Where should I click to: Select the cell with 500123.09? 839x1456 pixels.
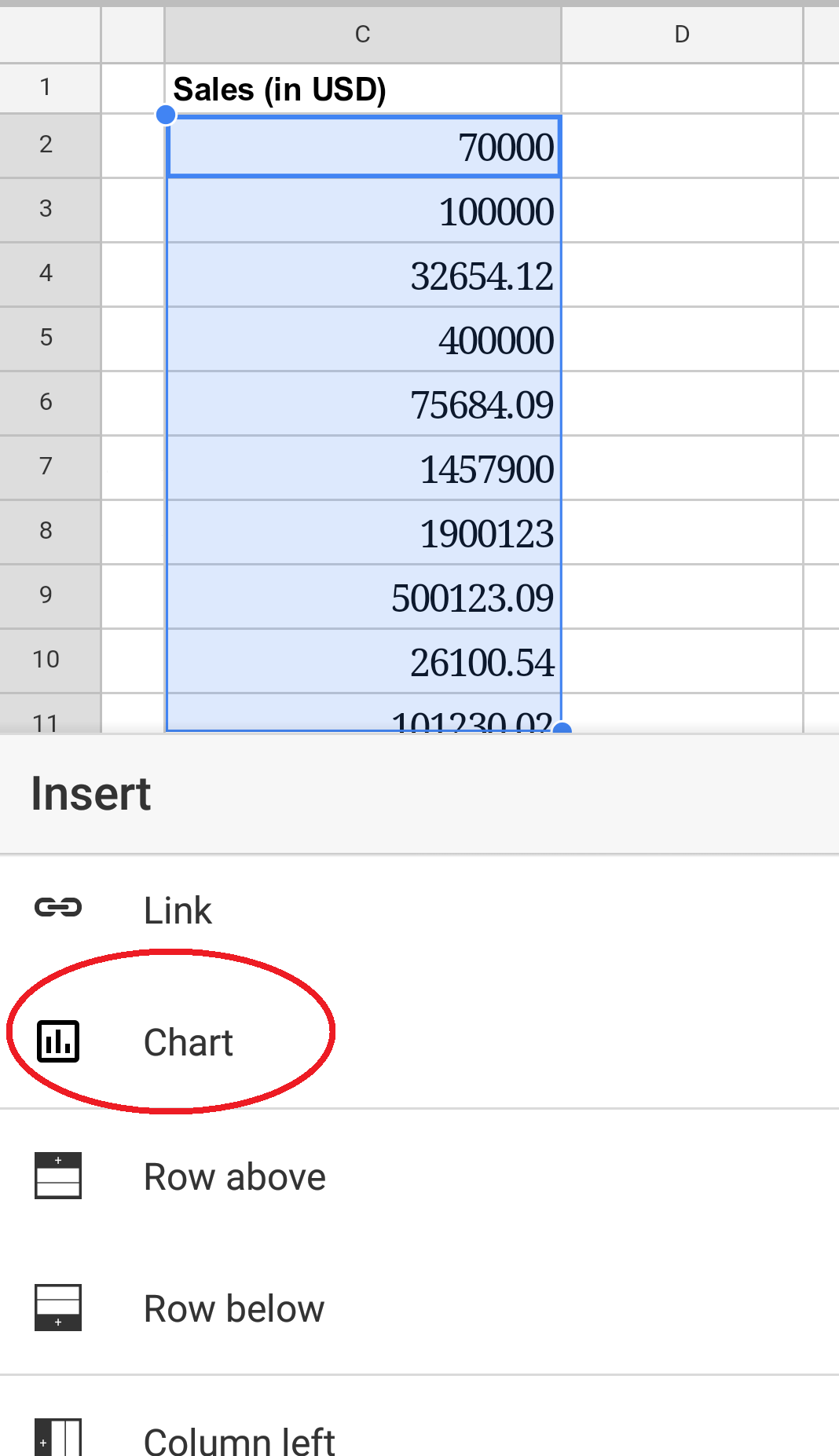(362, 598)
